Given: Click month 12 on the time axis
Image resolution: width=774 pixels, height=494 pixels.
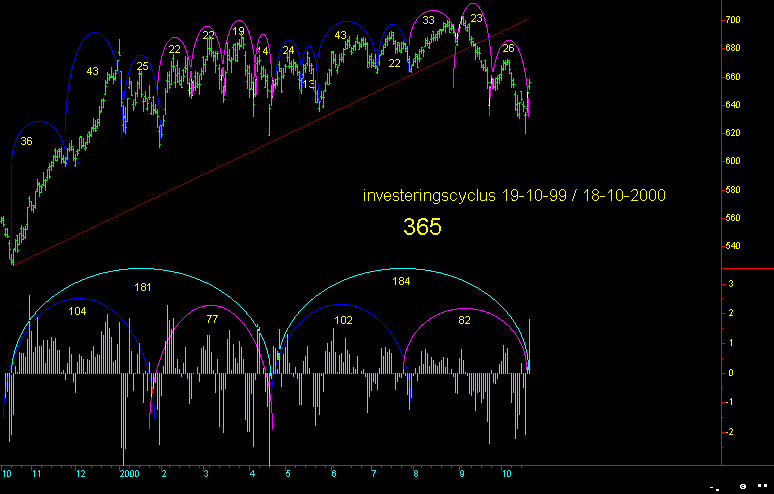Looking at the screenshot, I should [x=80, y=474].
